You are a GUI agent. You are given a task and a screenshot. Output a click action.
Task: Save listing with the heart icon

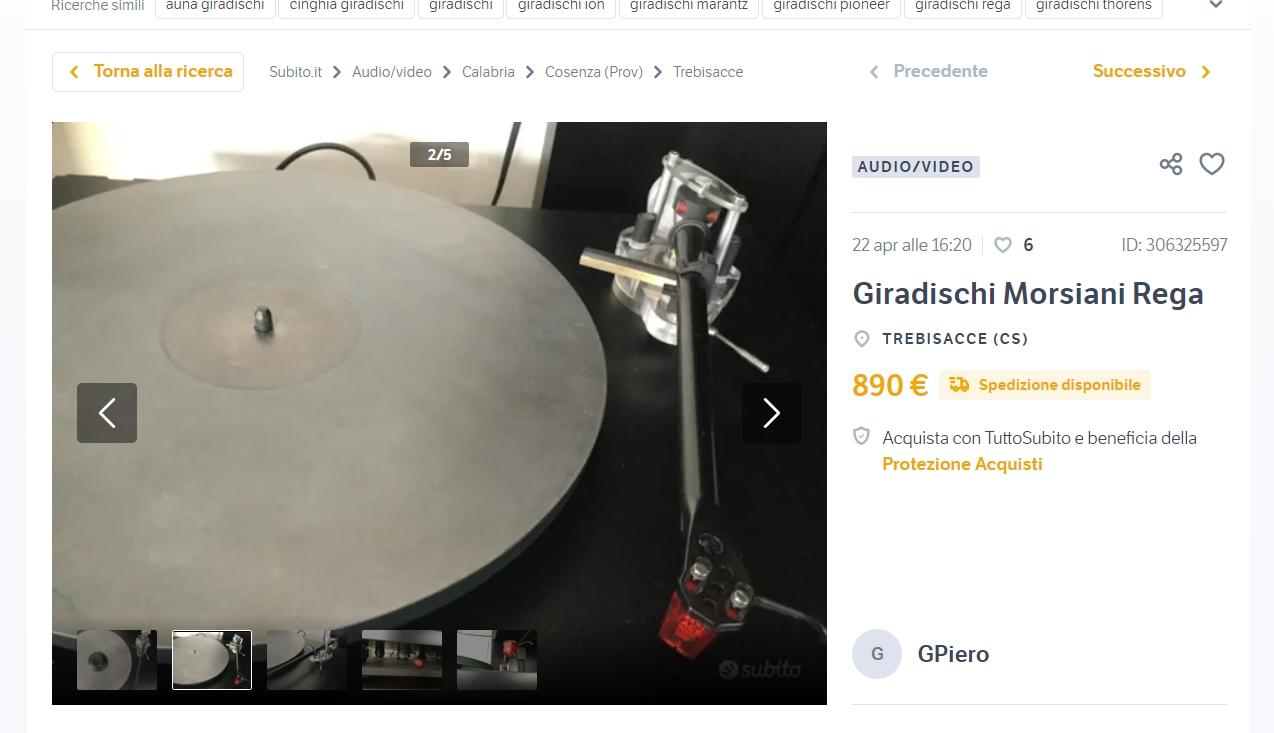tap(1212, 164)
